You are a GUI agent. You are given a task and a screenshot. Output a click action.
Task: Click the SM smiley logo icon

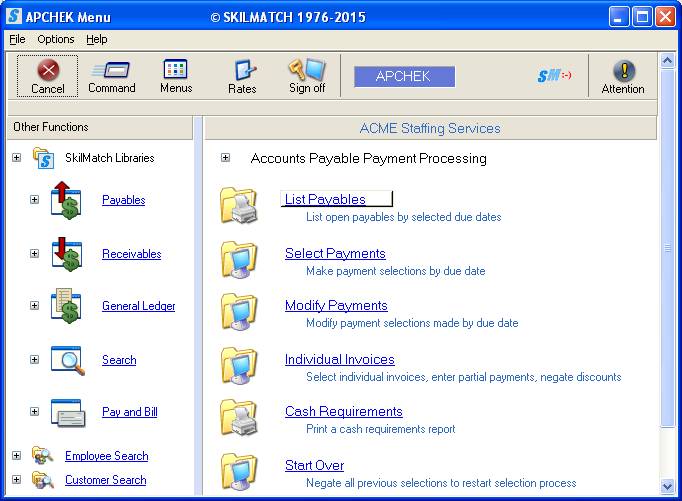554,76
